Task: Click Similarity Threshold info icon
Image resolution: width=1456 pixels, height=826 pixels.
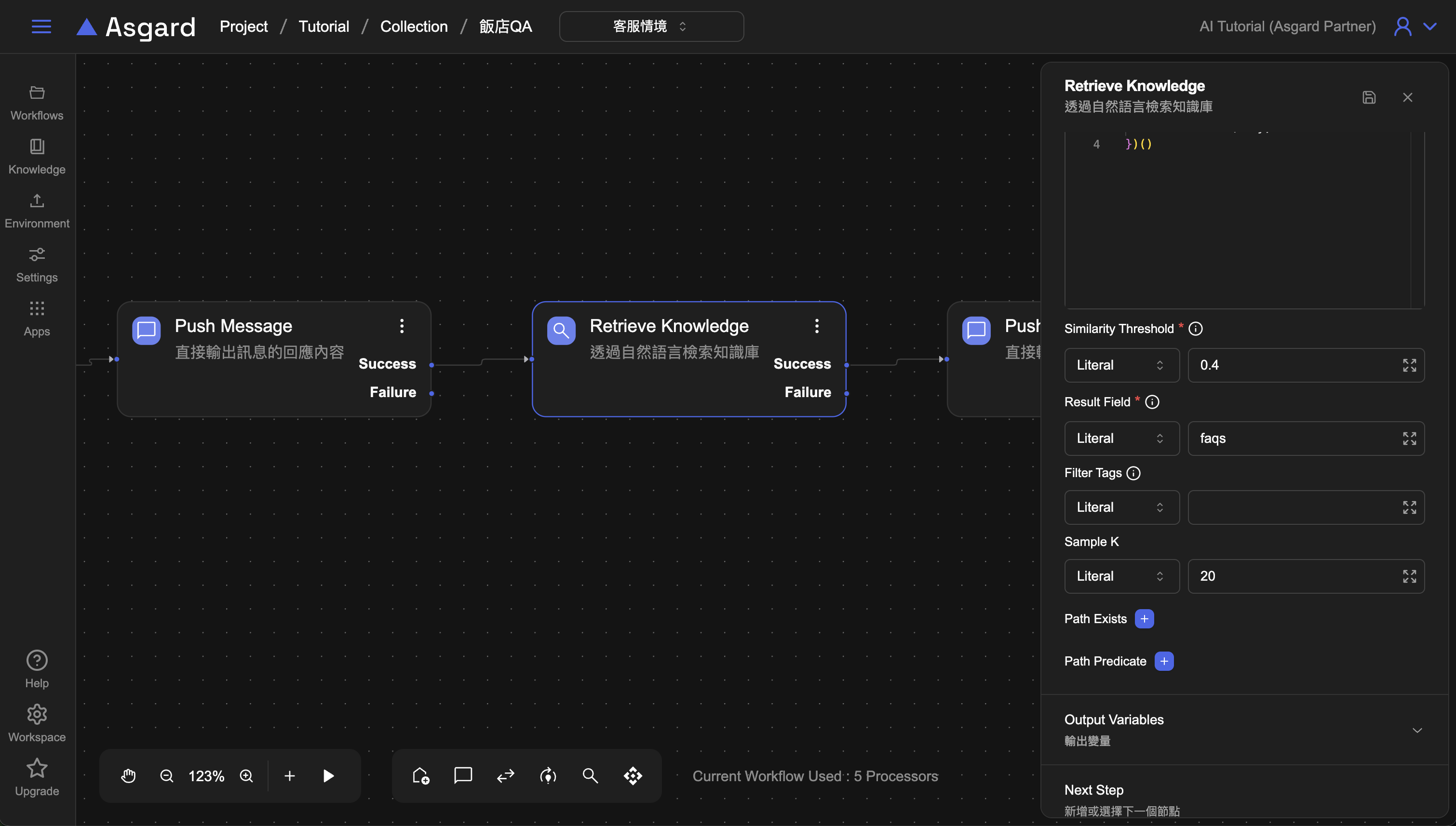Action: coord(1196,329)
